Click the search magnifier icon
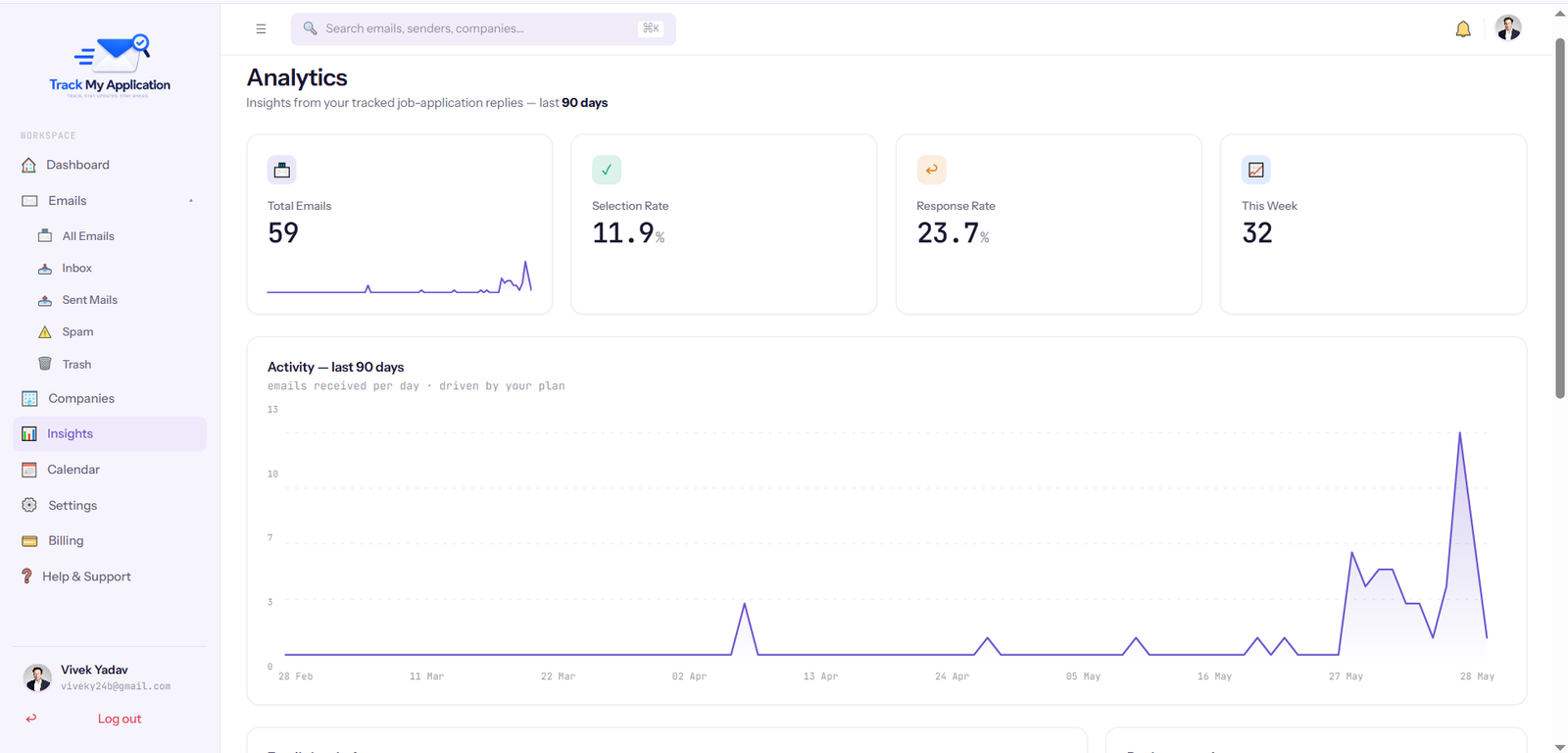1568x753 pixels. pos(311,28)
